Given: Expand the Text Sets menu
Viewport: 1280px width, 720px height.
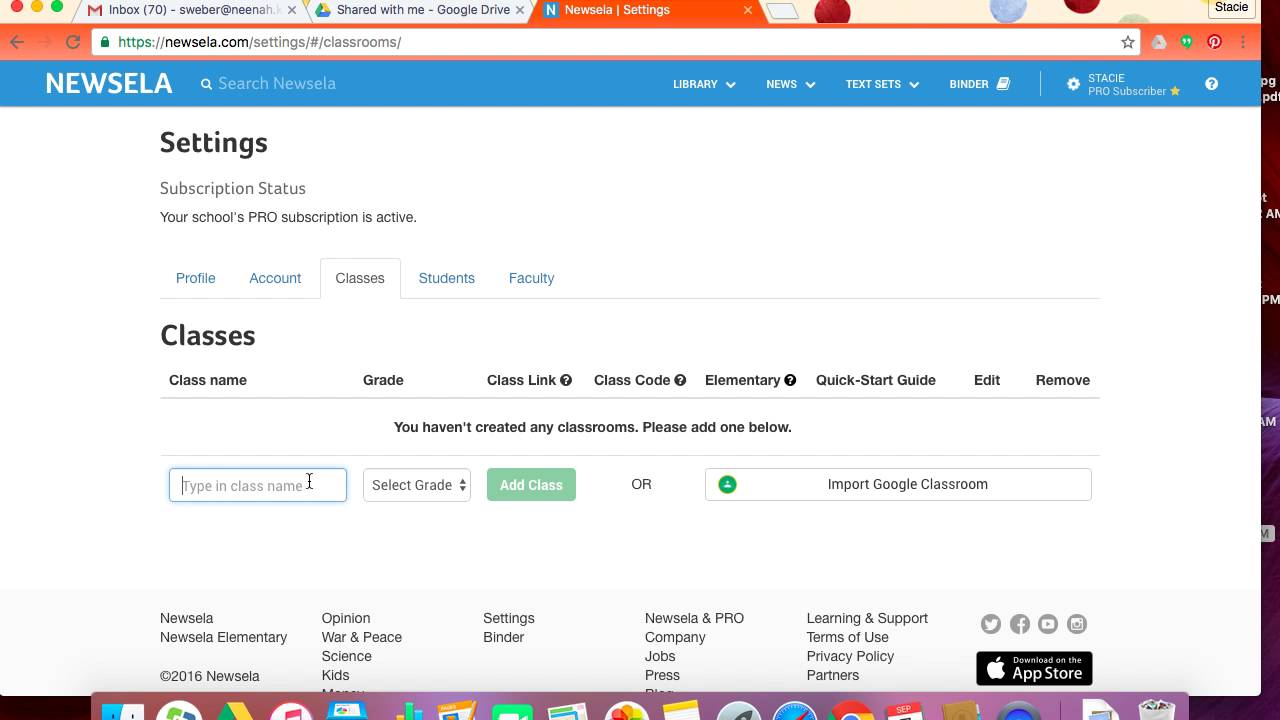Looking at the screenshot, I should pos(882,84).
